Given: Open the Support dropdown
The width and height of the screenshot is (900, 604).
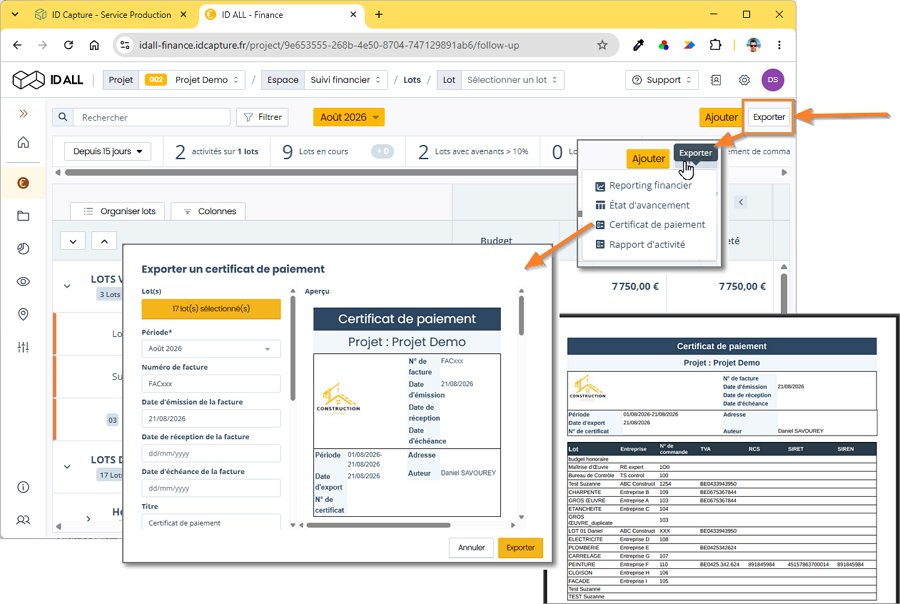Looking at the screenshot, I should click(x=661, y=80).
